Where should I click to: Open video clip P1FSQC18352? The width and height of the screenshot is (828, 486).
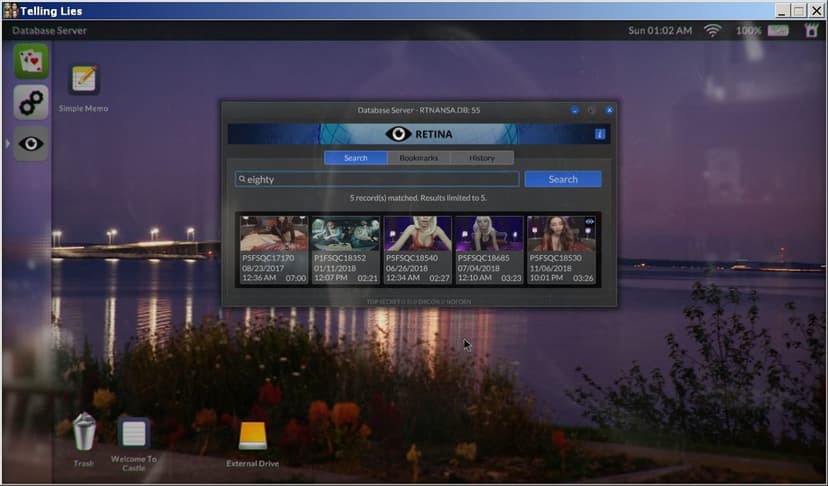click(x=345, y=250)
